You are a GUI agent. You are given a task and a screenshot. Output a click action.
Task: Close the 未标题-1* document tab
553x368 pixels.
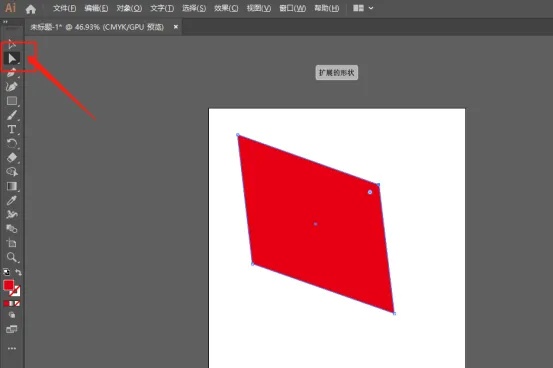[x=176, y=27]
